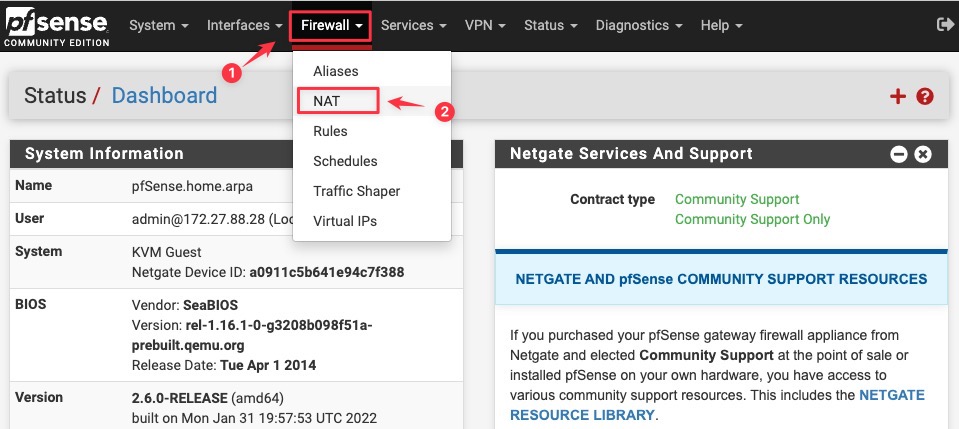Click the logout arrow icon
This screenshot has height=429, width=959.
point(944,24)
